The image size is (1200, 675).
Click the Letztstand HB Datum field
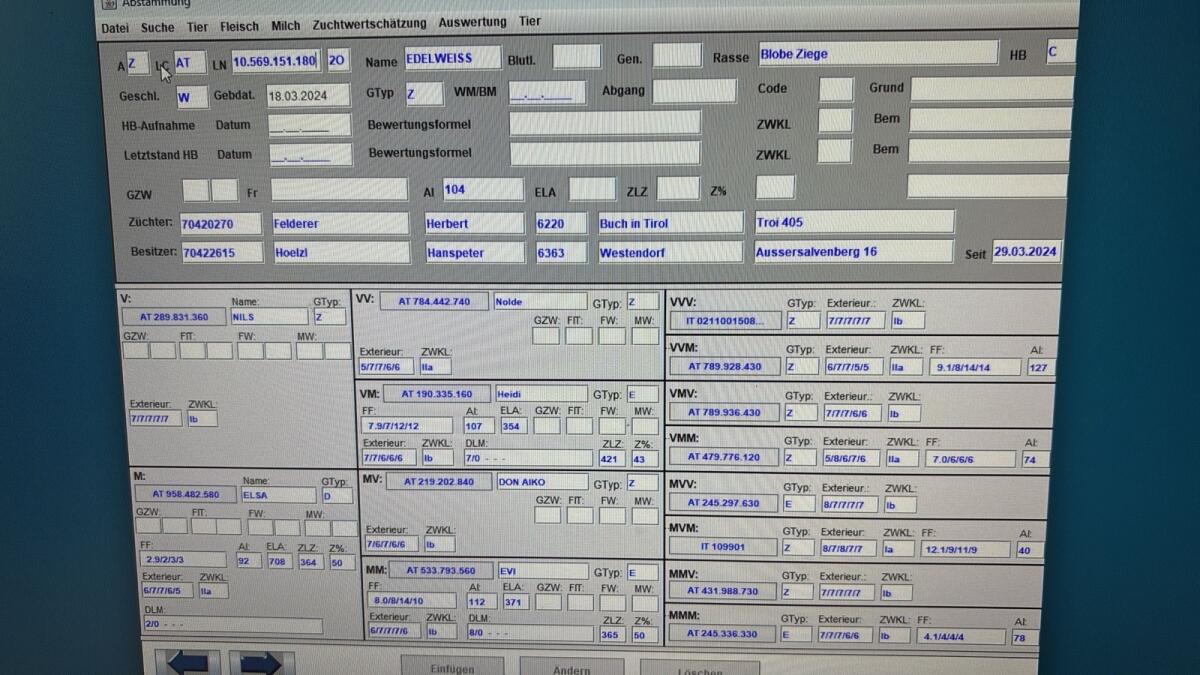click(x=310, y=155)
